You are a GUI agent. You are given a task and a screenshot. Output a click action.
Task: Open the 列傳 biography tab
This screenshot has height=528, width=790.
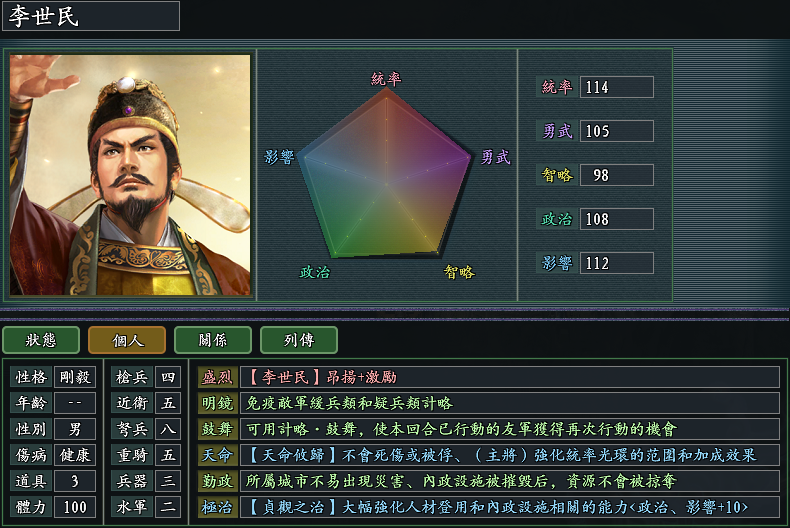point(299,340)
